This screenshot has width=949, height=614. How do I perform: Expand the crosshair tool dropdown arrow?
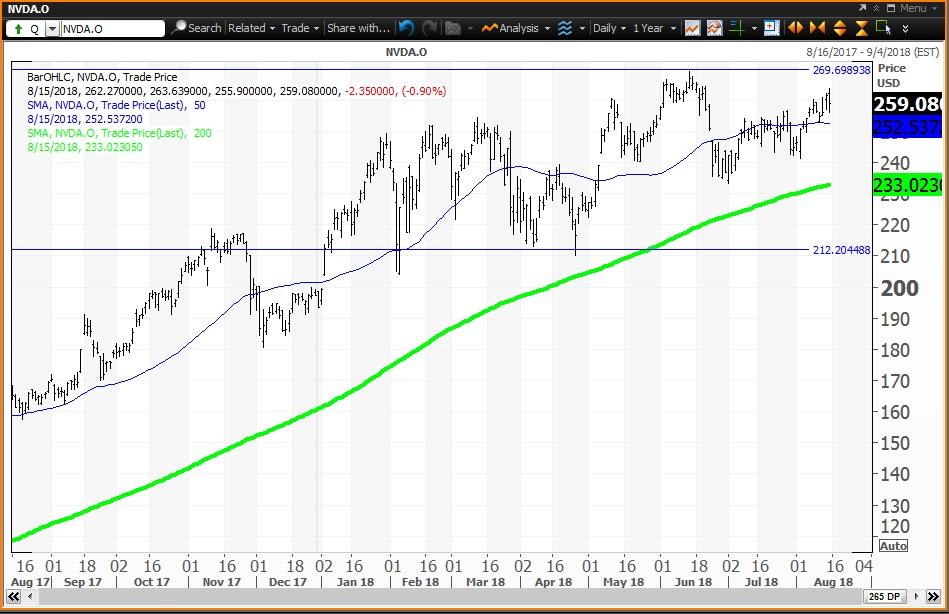tap(754, 28)
